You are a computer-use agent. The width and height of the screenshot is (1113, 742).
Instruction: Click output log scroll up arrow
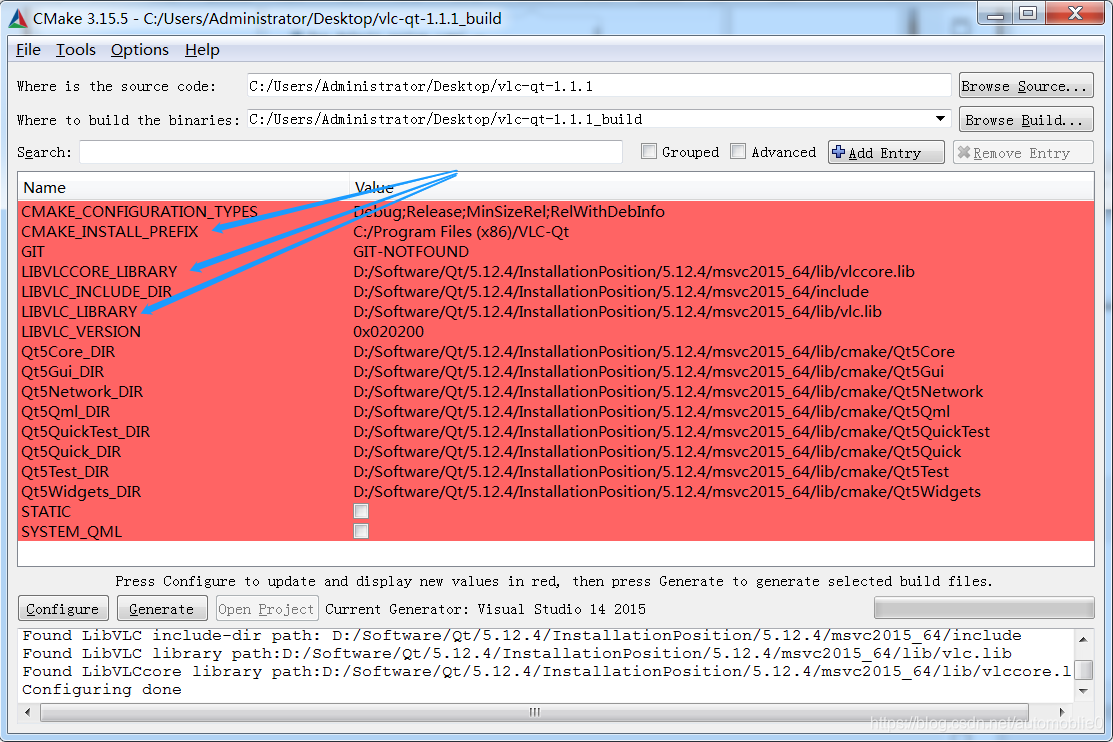(1083, 639)
